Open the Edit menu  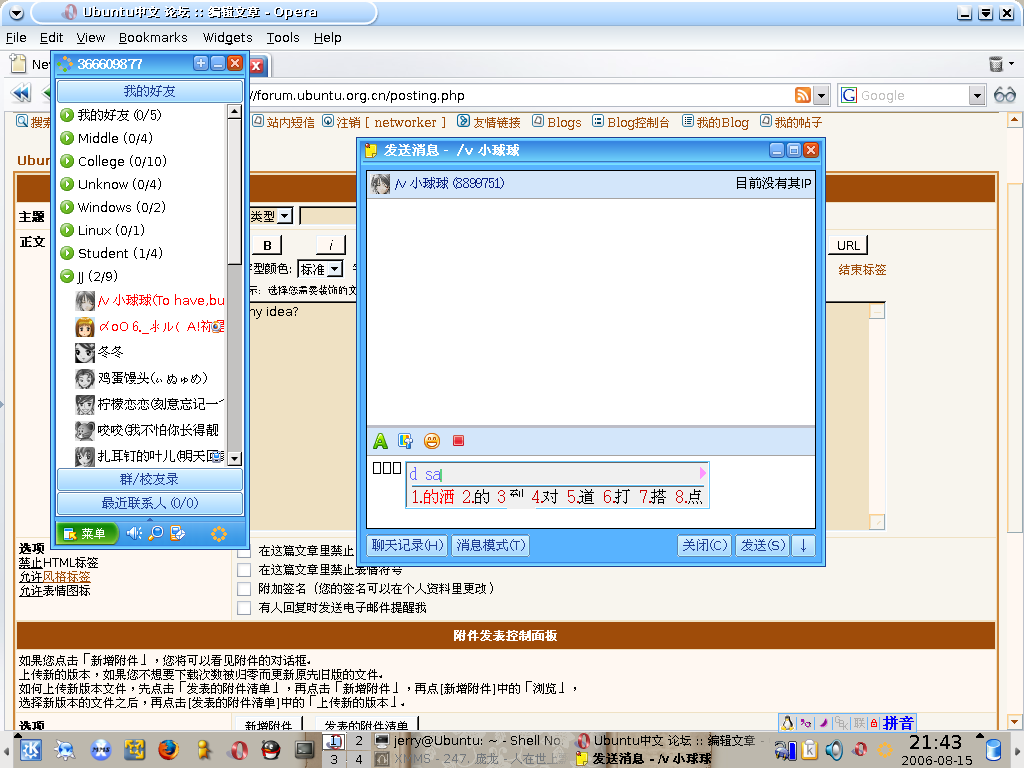click(x=52, y=38)
